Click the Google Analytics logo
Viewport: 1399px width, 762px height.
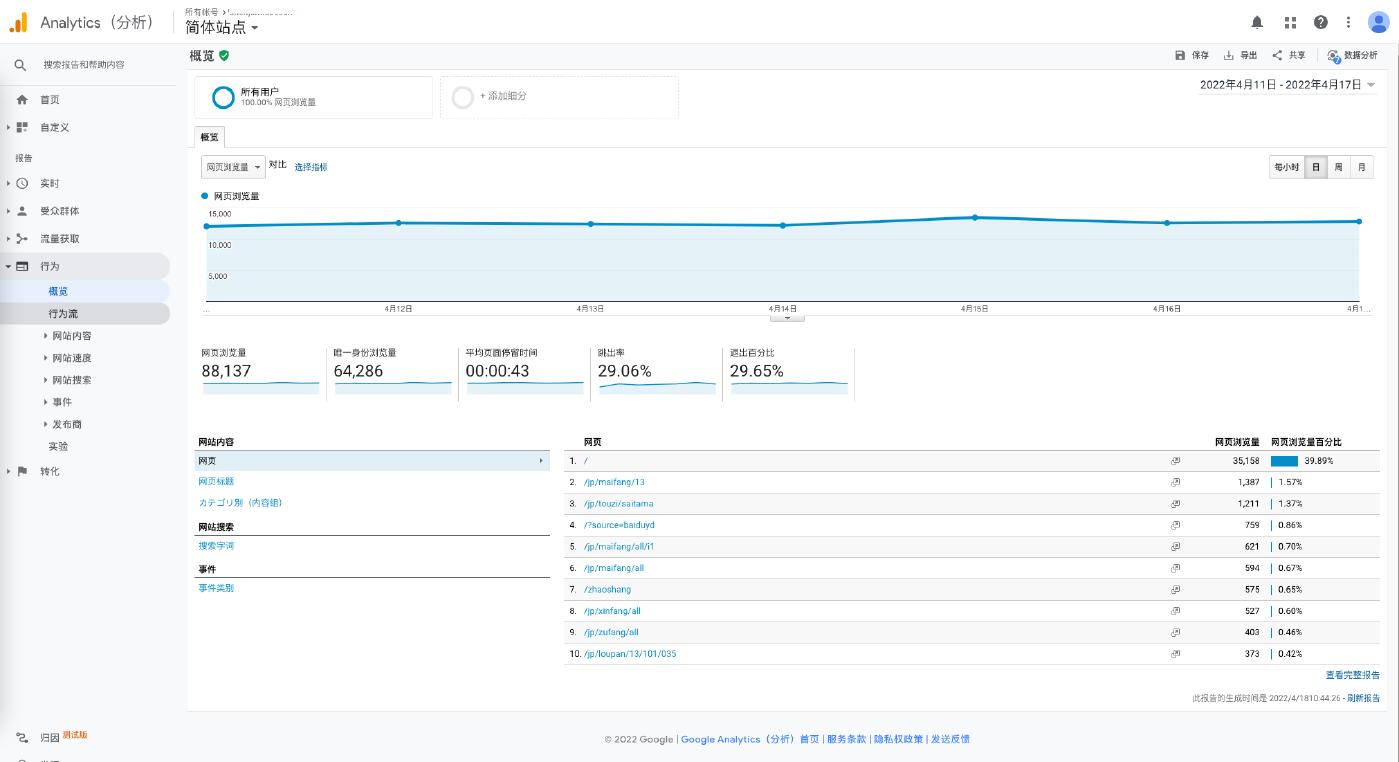pyautogui.click(x=18, y=22)
